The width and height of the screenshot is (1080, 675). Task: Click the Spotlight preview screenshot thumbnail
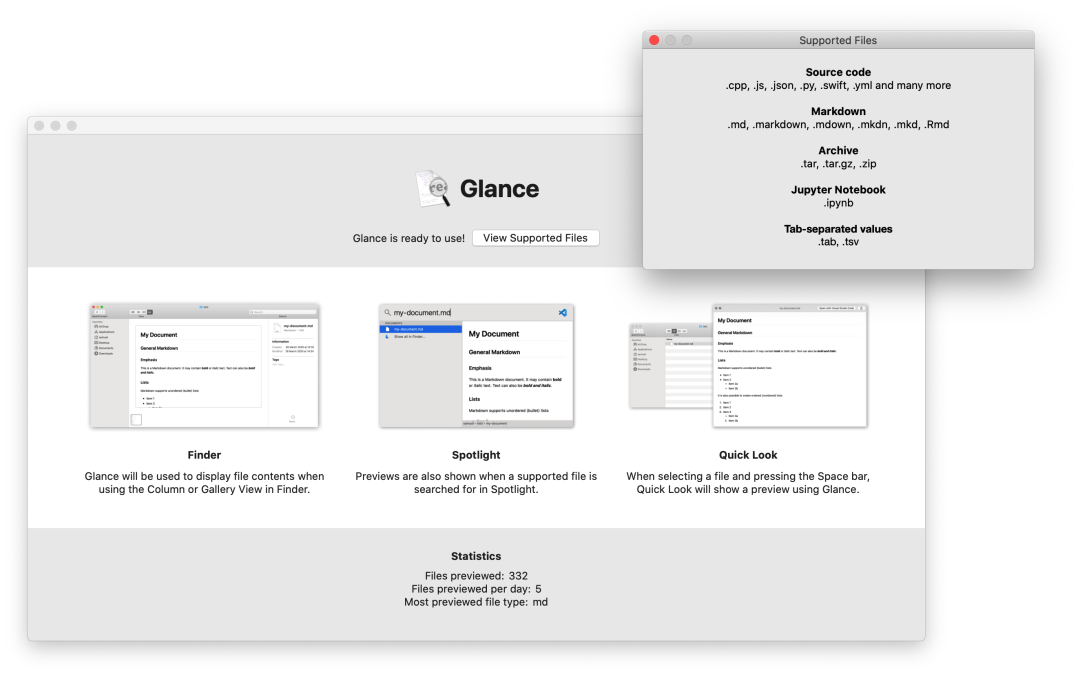coord(476,366)
